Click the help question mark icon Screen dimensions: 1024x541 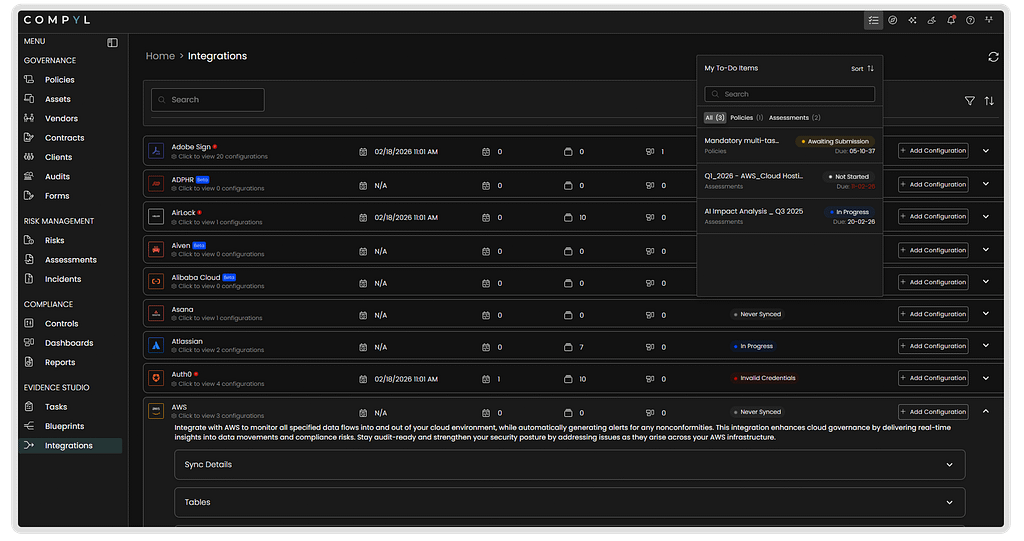tap(970, 20)
